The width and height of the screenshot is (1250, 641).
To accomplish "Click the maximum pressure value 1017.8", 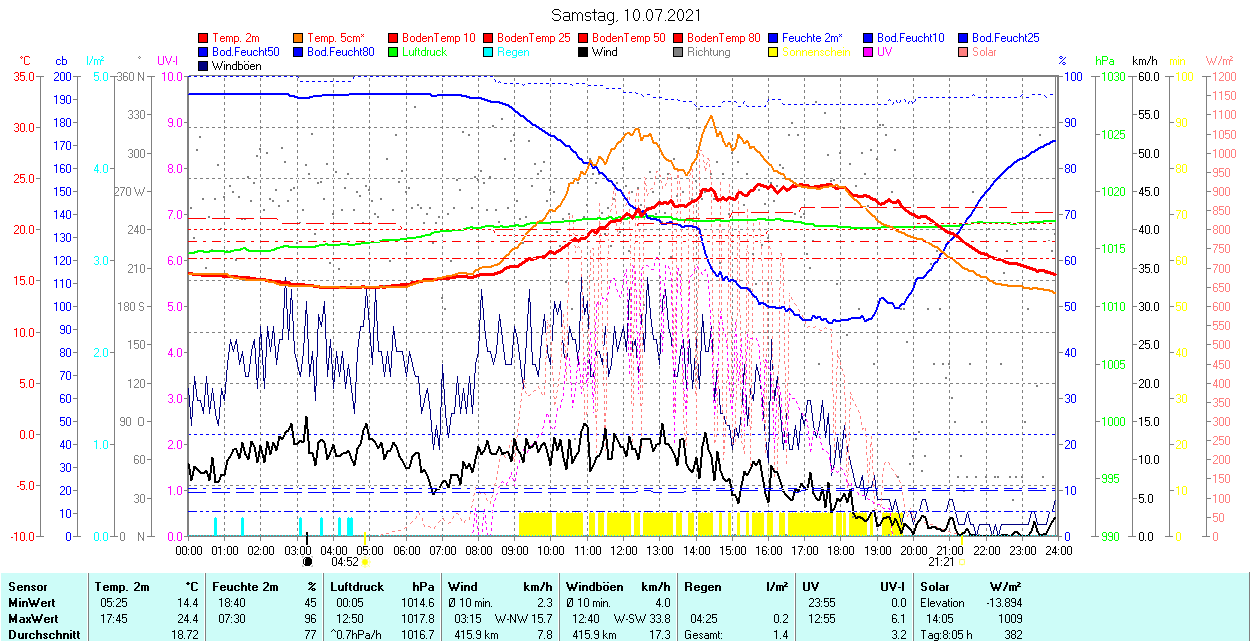I will 418,619.
